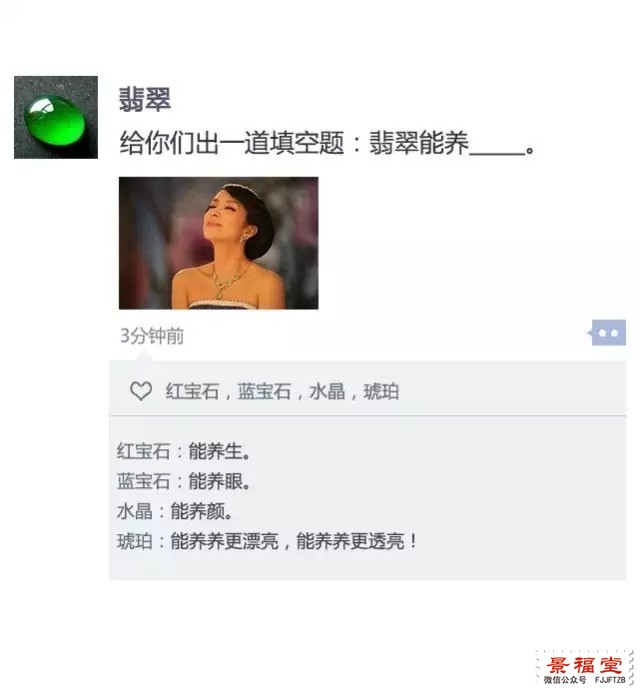Click commenter name 水晶 in comments
Screen dimensions: 640x697
(x=134, y=512)
